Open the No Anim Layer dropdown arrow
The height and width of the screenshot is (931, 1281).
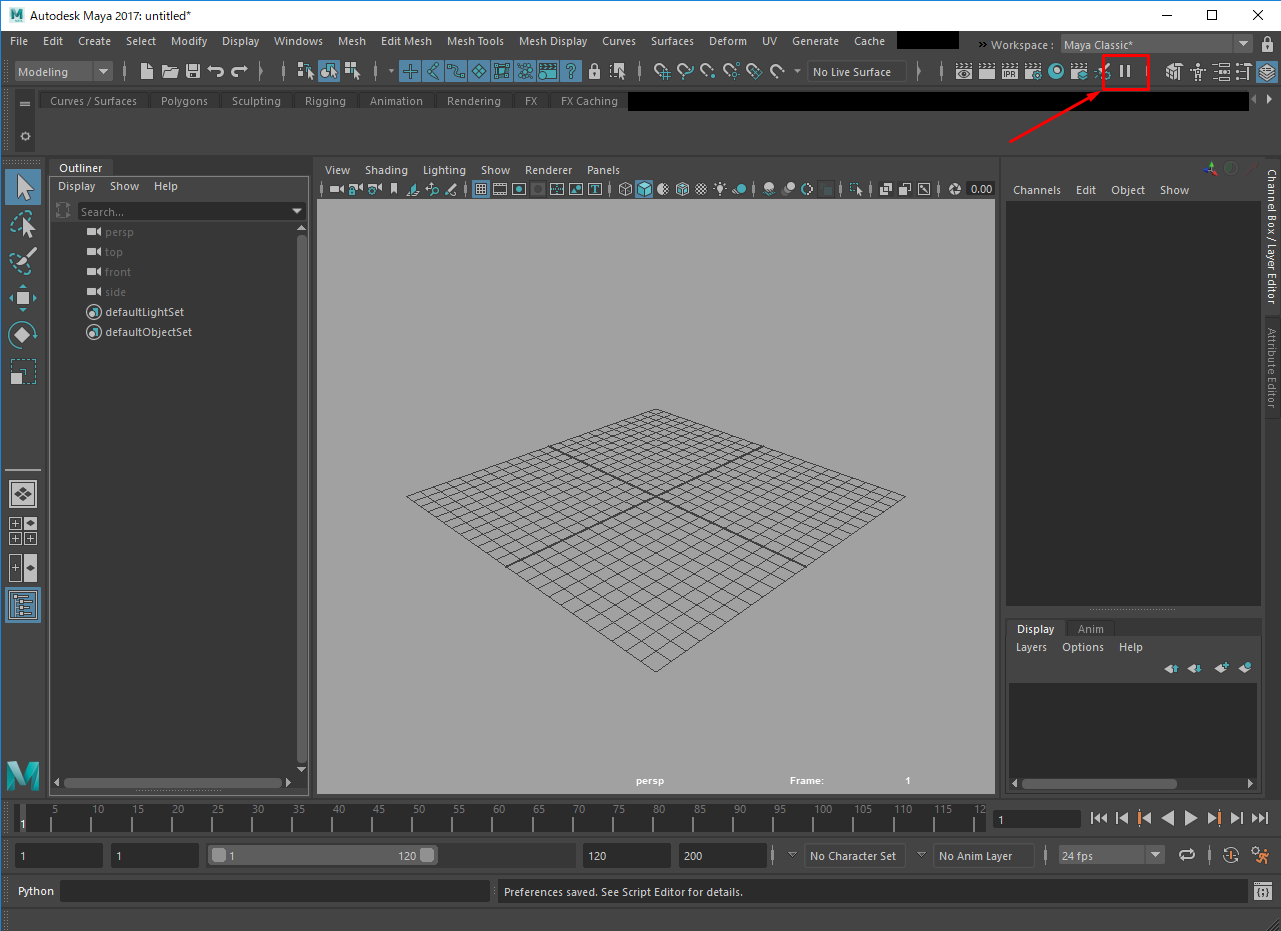click(921, 855)
